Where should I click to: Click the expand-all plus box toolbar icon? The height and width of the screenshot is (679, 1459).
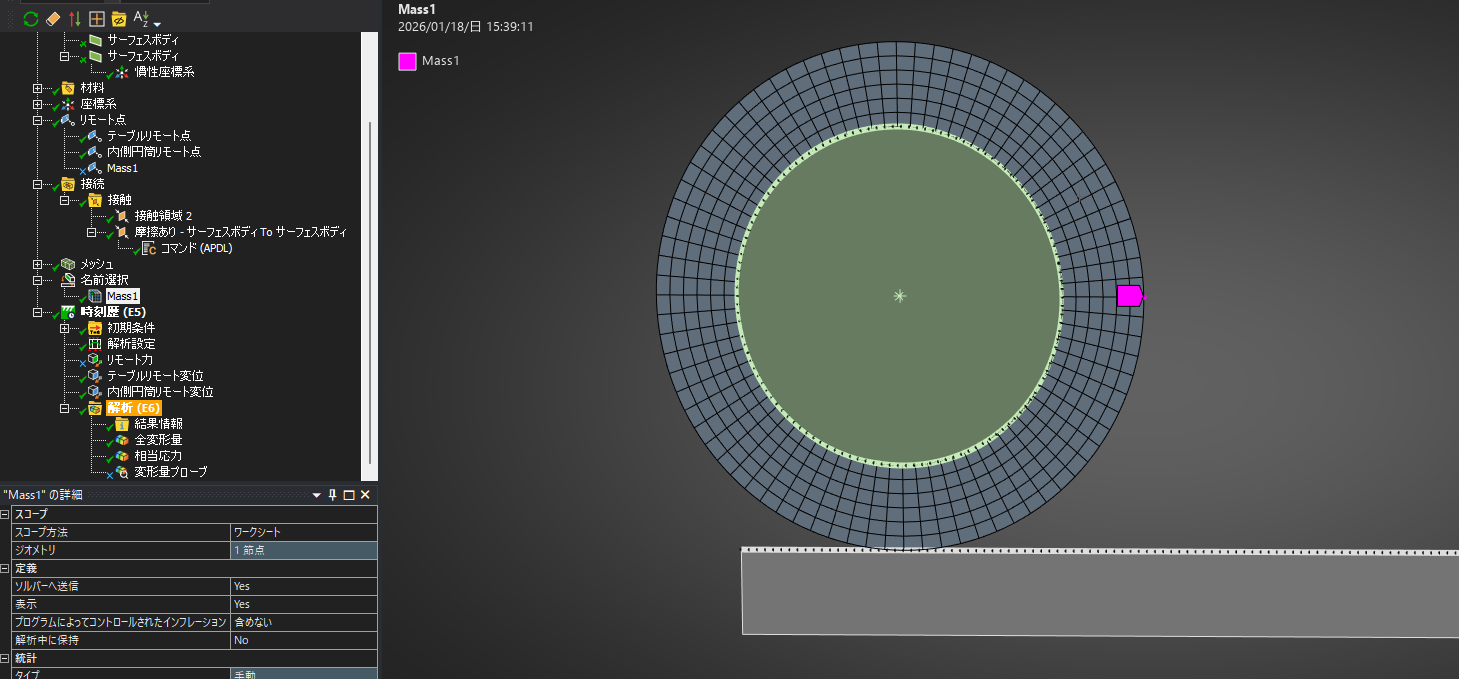96,19
